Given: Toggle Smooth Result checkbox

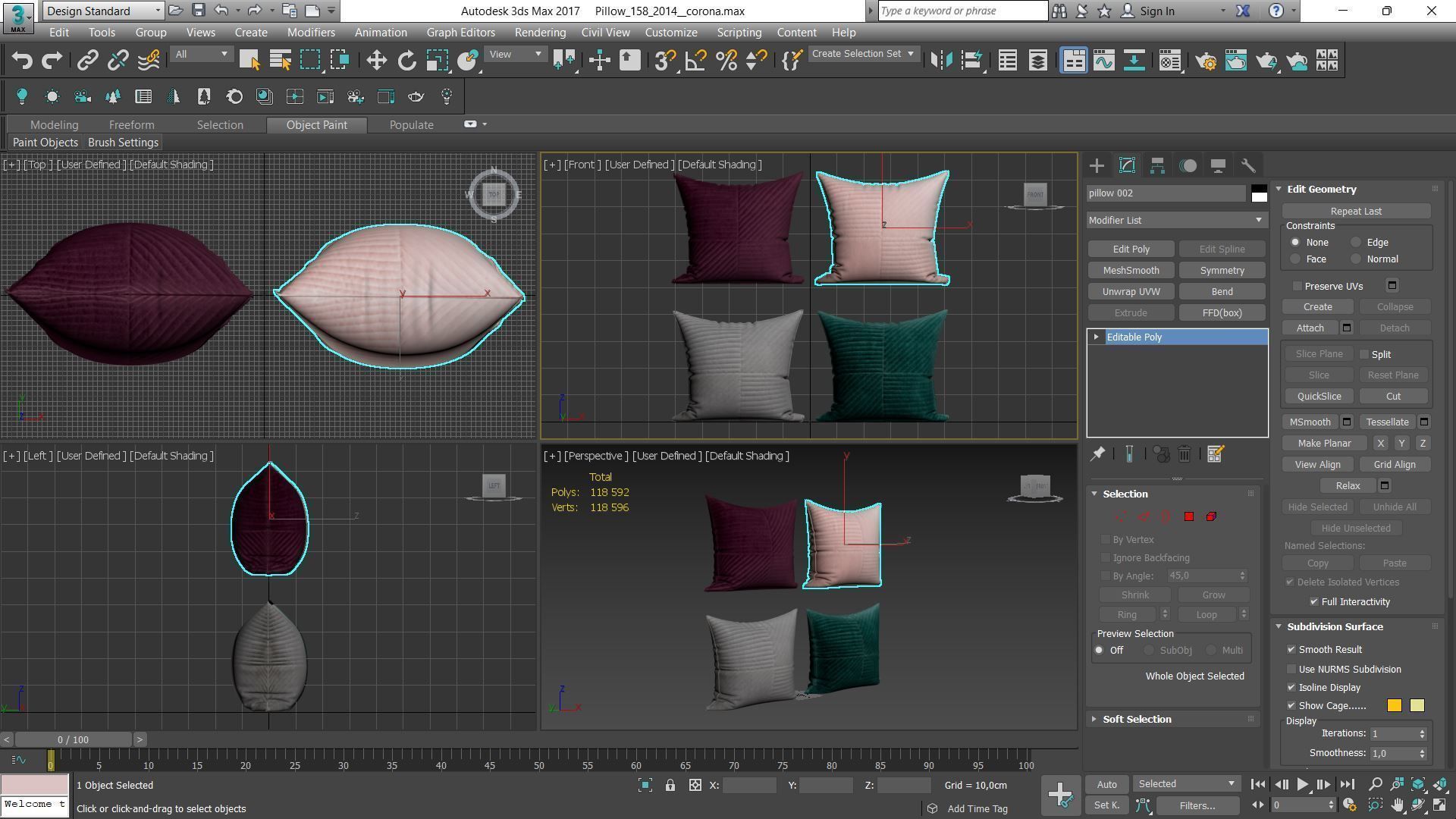Looking at the screenshot, I should click(x=1291, y=650).
